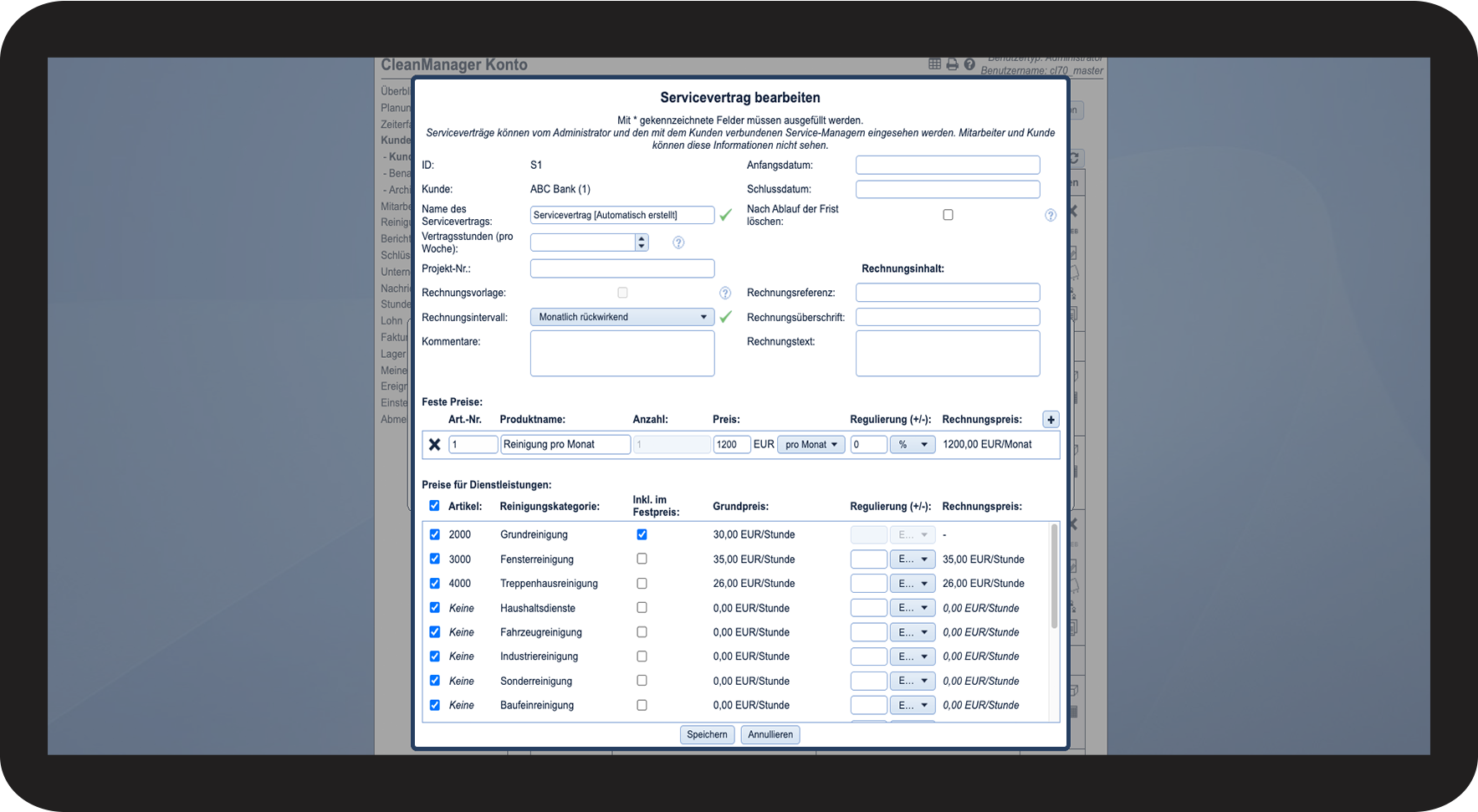Open regulation unit dropdown for Baufeinreinigung
The image size is (1478, 812).
(x=913, y=705)
